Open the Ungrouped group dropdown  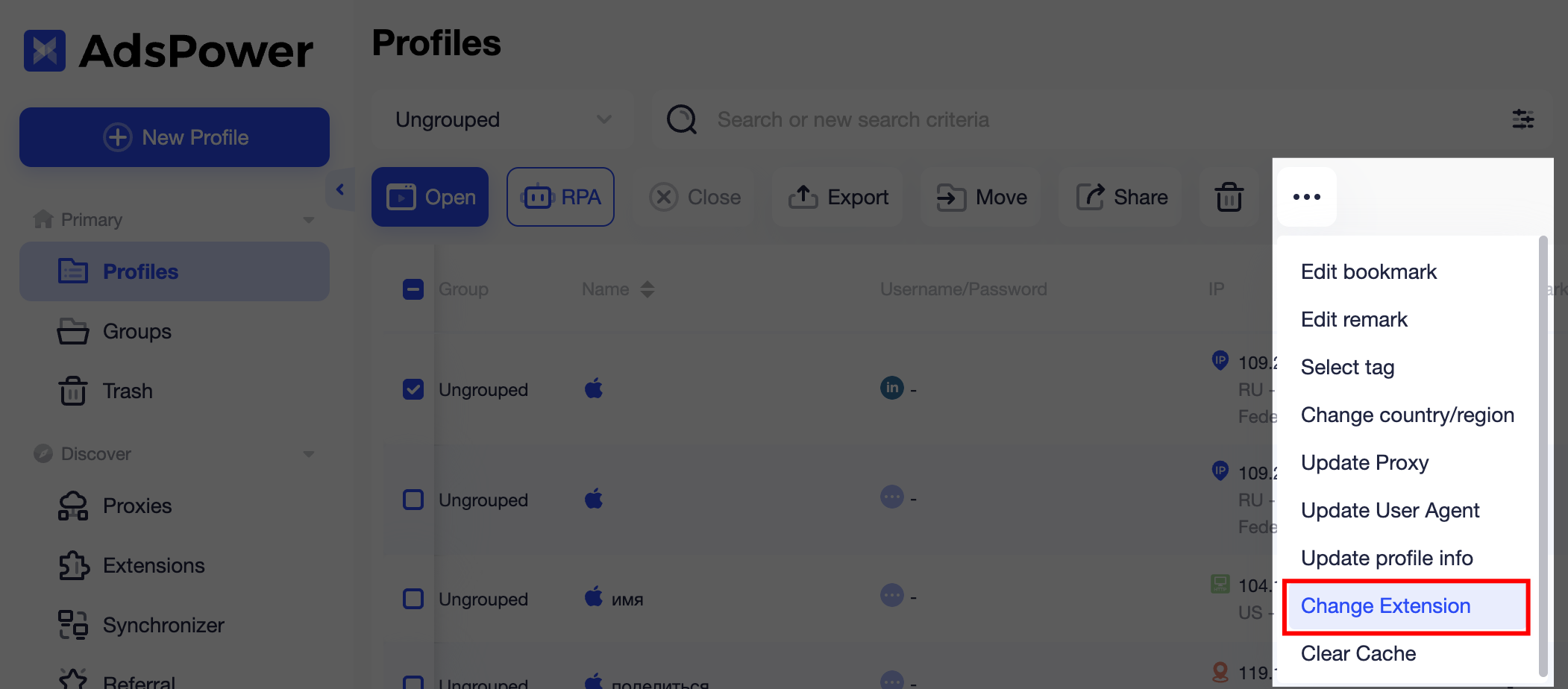point(501,119)
